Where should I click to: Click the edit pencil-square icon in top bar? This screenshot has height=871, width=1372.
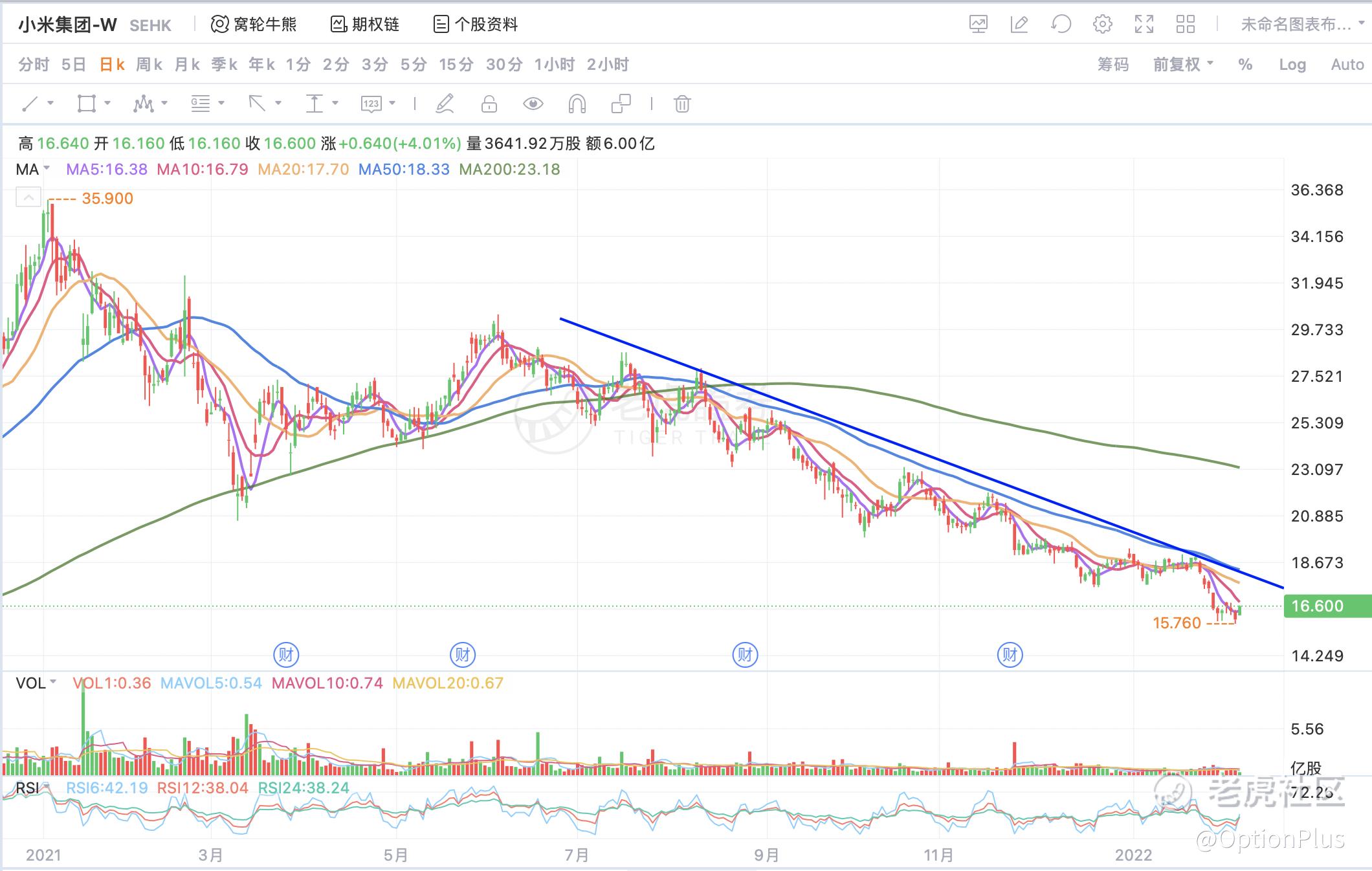(x=1019, y=25)
